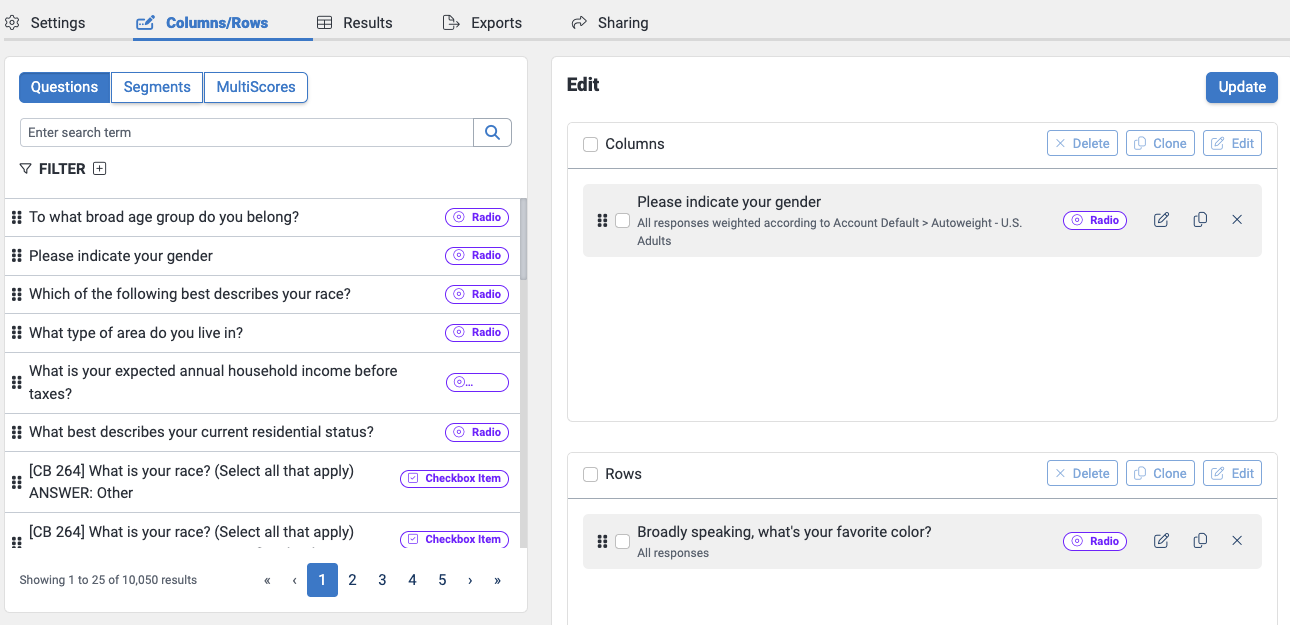Remove the gender column item
The width and height of the screenshot is (1290, 625).
pyautogui.click(x=1237, y=220)
